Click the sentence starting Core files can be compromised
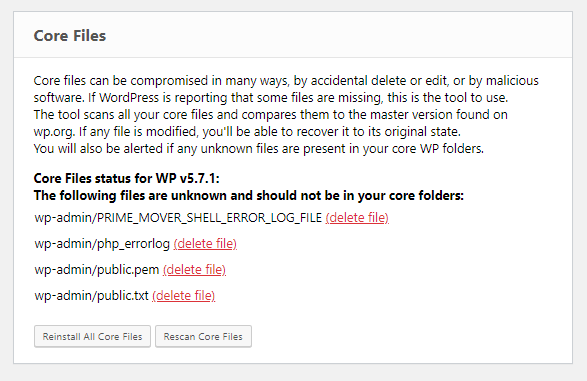This screenshot has height=381, width=587. (x=286, y=80)
